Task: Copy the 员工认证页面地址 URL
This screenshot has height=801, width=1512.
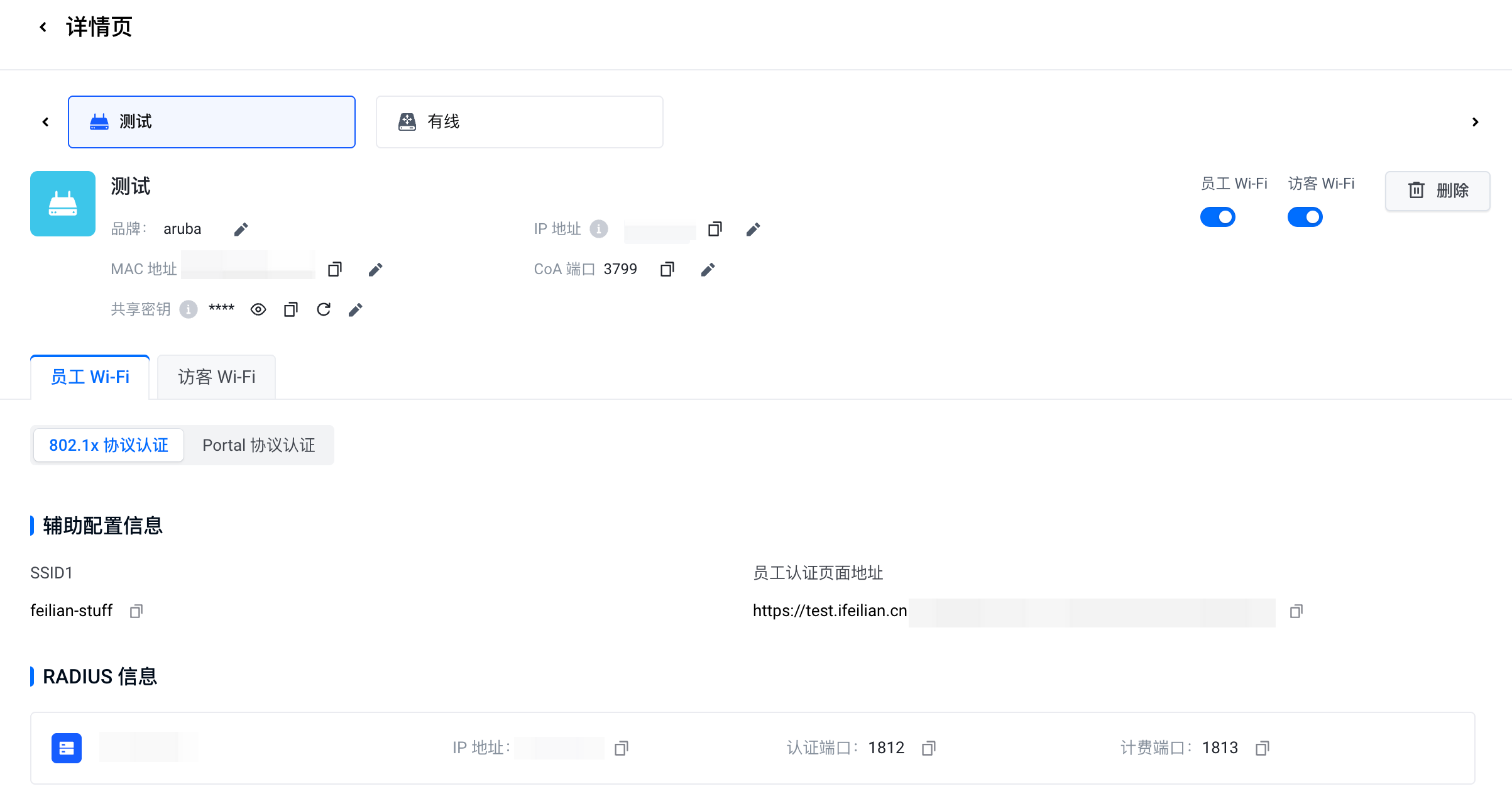Action: pyautogui.click(x=1296, y=611)
